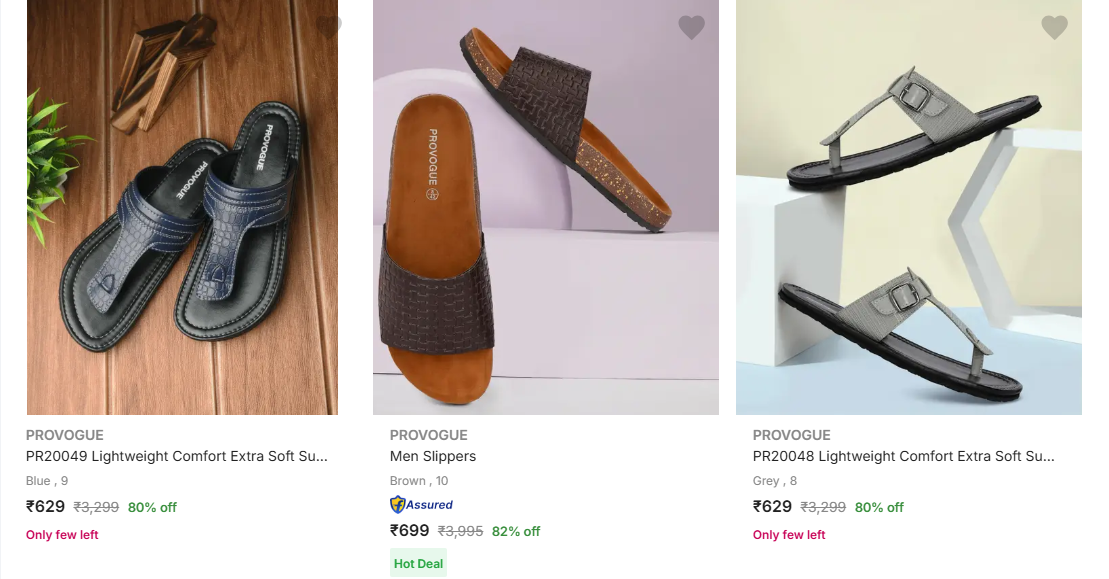Image resolution: width=1109 pixels, height=579 pixels.
Task: Click the Blue, 9 color and size text
Action: [x=47, y=481]
